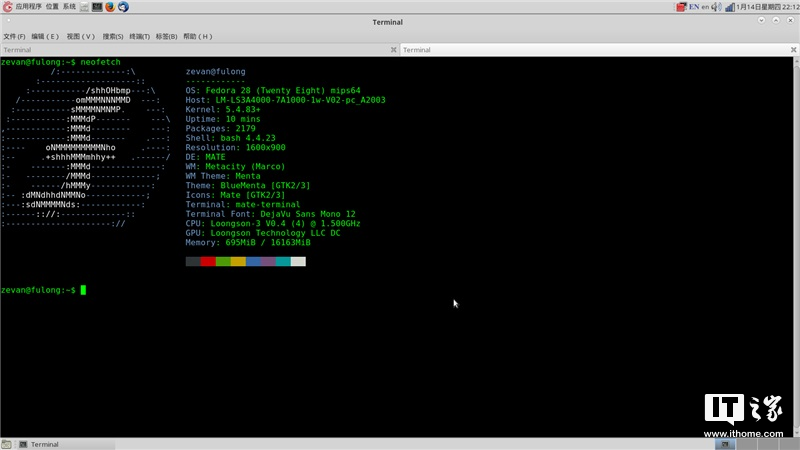800x450 pixels.
Task: Click the terminal prompt cursor
Action: tap(83, 290)
